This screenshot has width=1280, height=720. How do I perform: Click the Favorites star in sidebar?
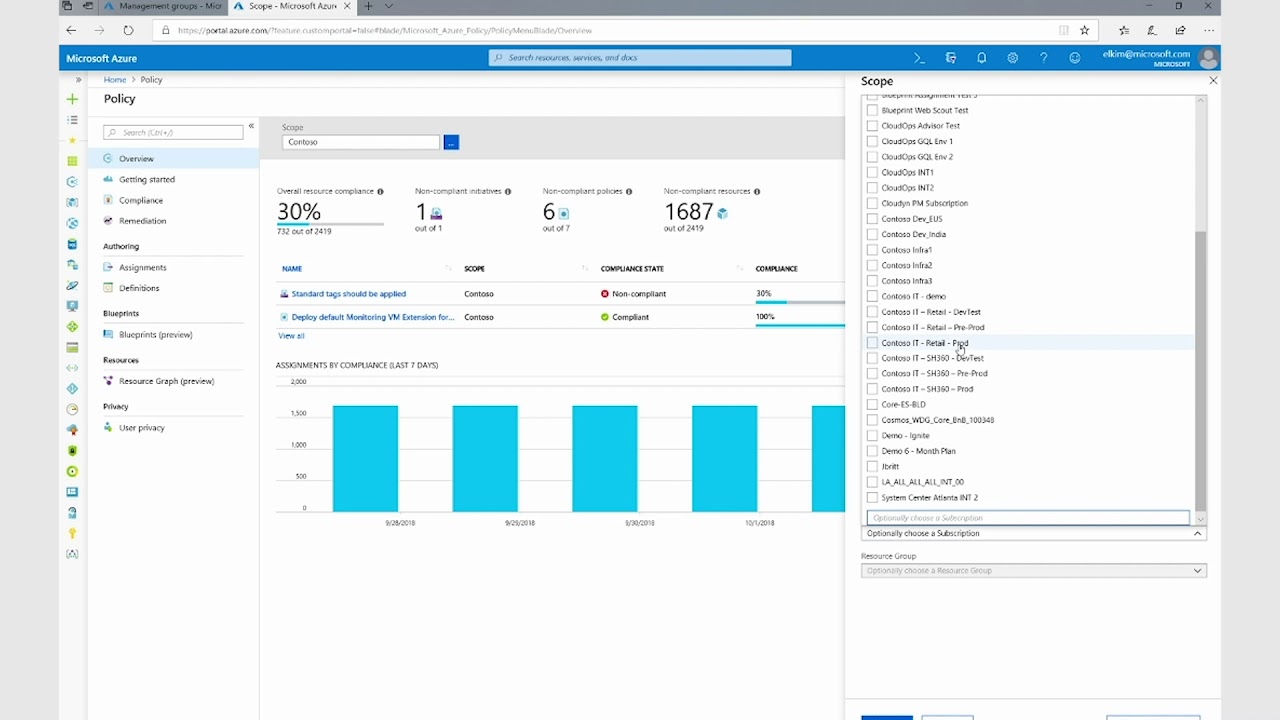click(x=72, y=141)
